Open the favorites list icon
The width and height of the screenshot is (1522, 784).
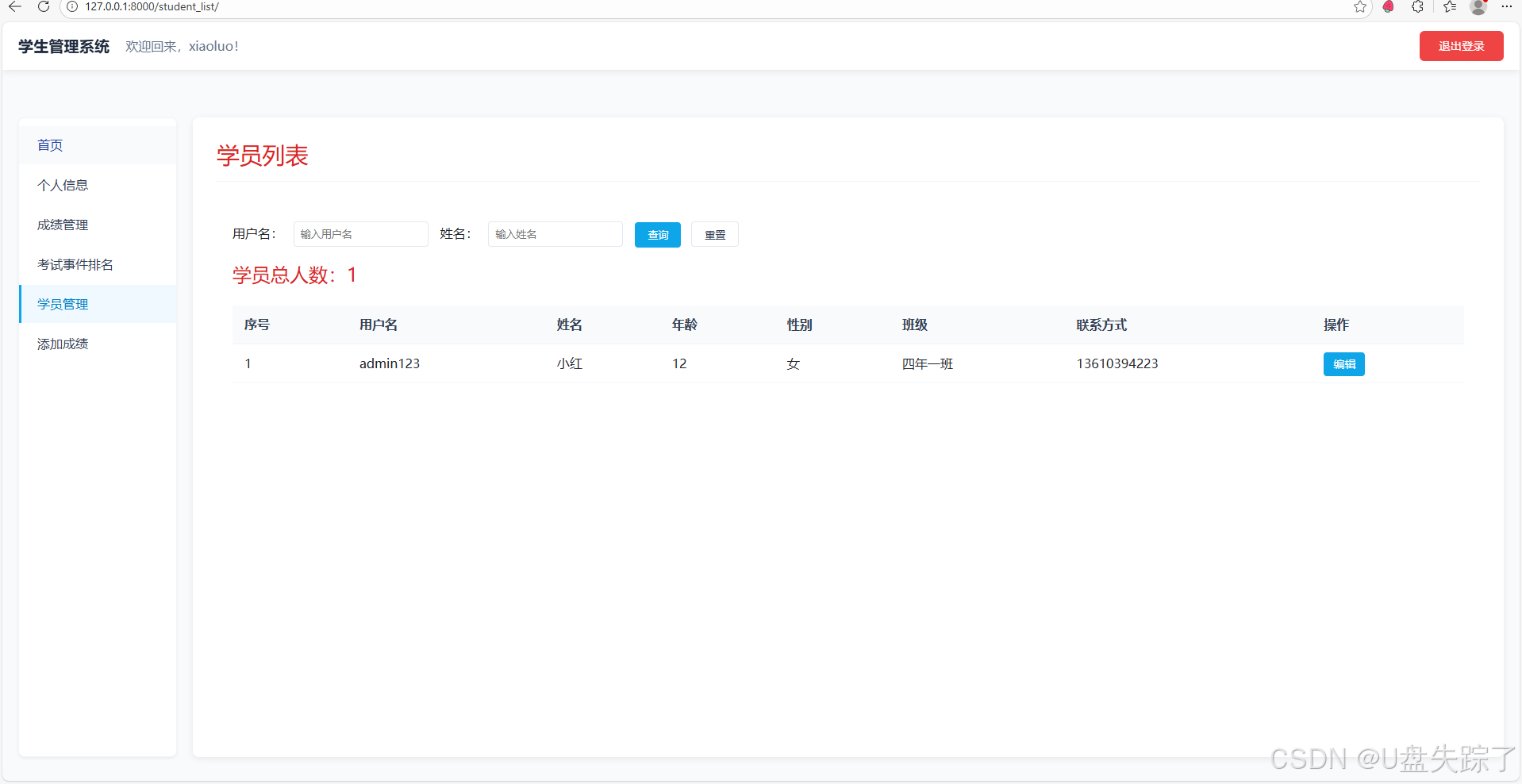pos(1450,6)
